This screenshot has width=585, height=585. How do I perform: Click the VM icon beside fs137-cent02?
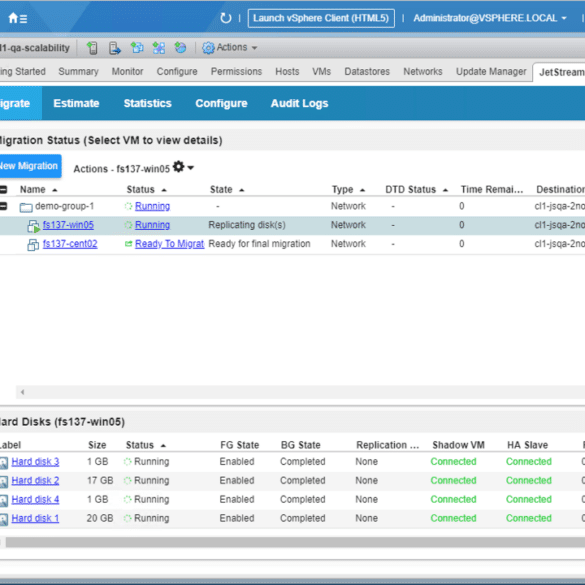click(x=33, y=245)
